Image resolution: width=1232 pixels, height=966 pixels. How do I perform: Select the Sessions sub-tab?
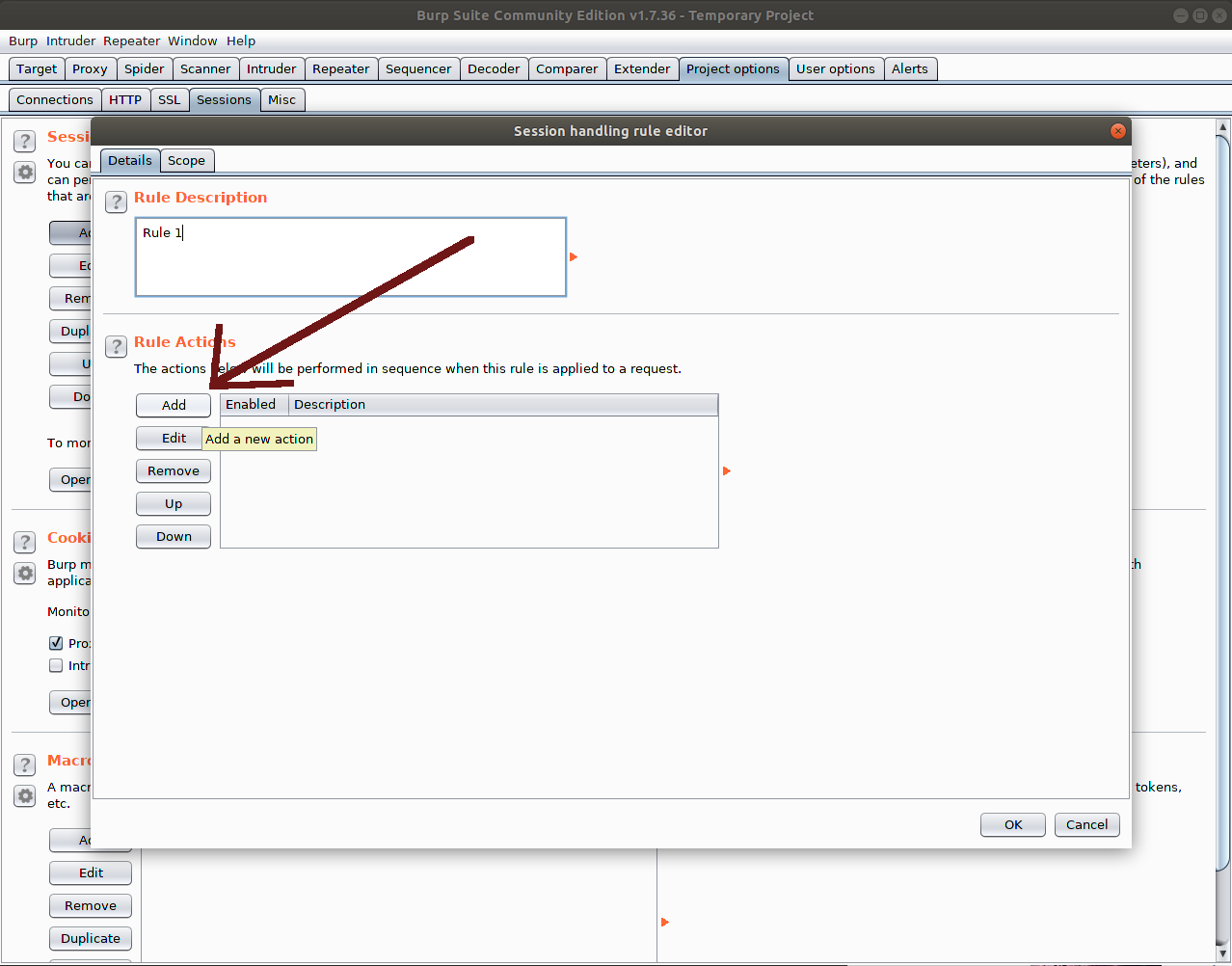click(224, 100)
